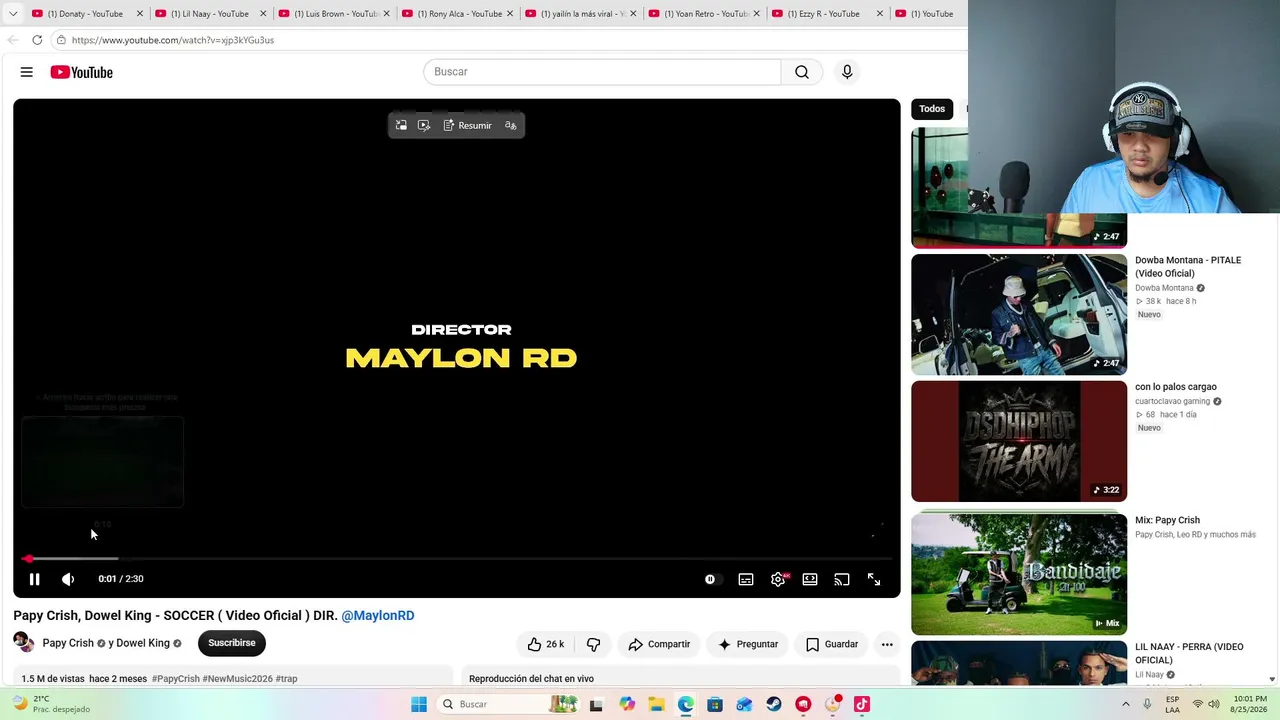This screenshot has height=720, width=1280.
Task: Open Steam from the taskbar
Action: (774, 704)
